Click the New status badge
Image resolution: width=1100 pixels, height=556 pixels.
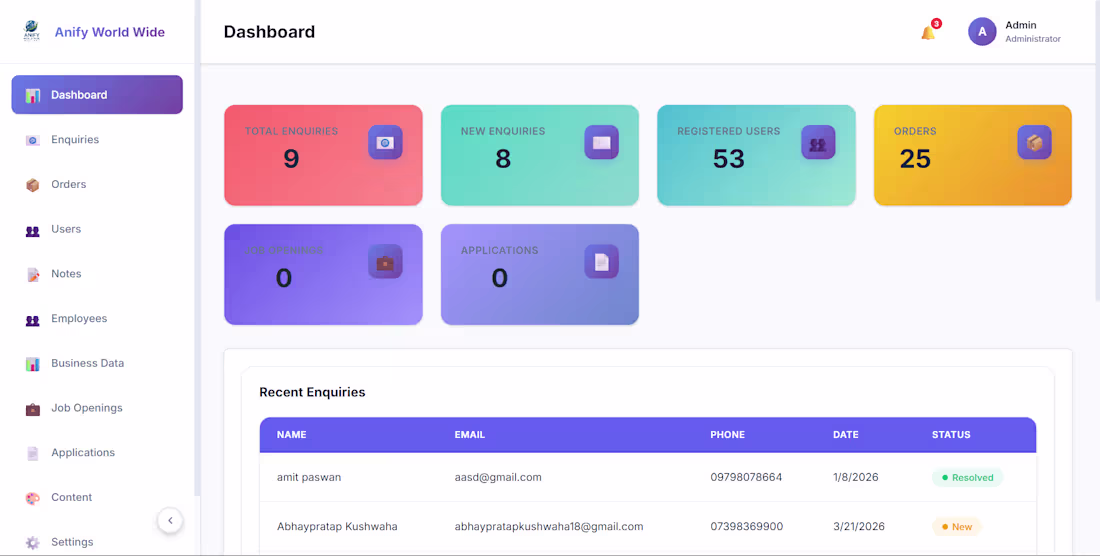[956, 527]
